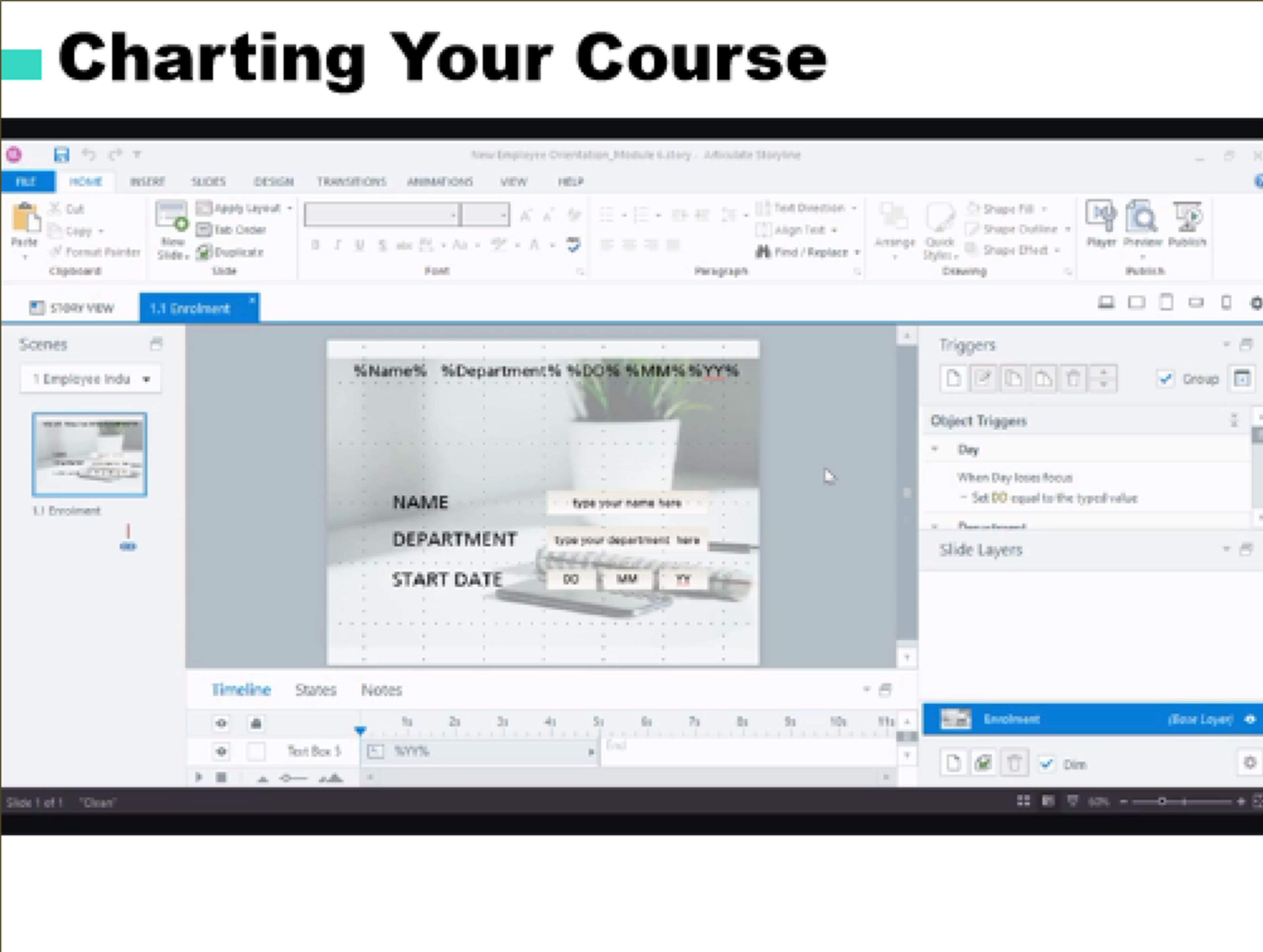Toggle the Dim checkbox for slide layers
The width and height of the screenshot is (1263, 952).
click(1046, 764)
